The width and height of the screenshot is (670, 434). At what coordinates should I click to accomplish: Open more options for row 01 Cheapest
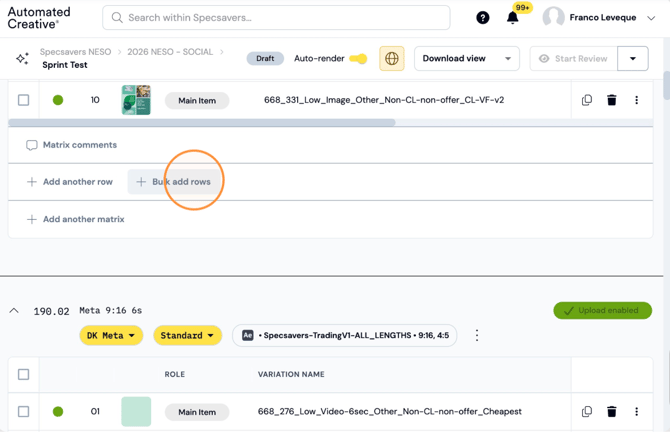636,411
